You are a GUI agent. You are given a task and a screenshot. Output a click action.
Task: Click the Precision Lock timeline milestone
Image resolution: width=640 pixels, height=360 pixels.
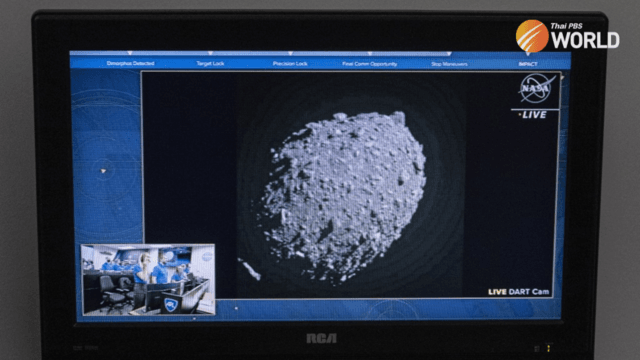coord(290,64)
